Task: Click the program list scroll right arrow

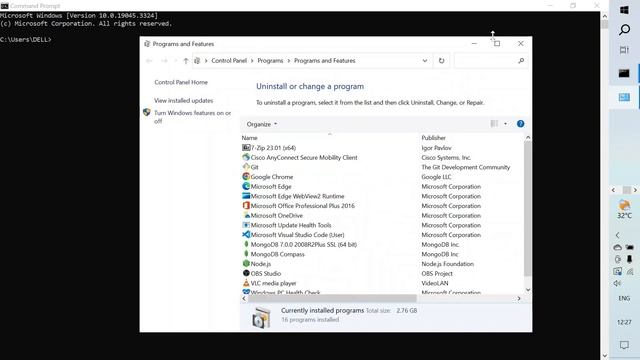Action: click(519, 298)
